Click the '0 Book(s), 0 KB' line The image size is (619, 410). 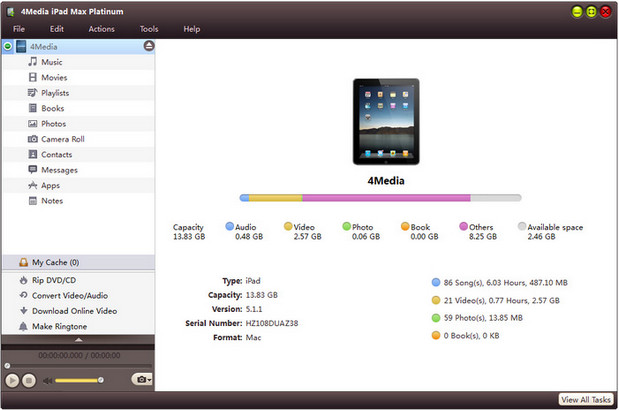471,335
